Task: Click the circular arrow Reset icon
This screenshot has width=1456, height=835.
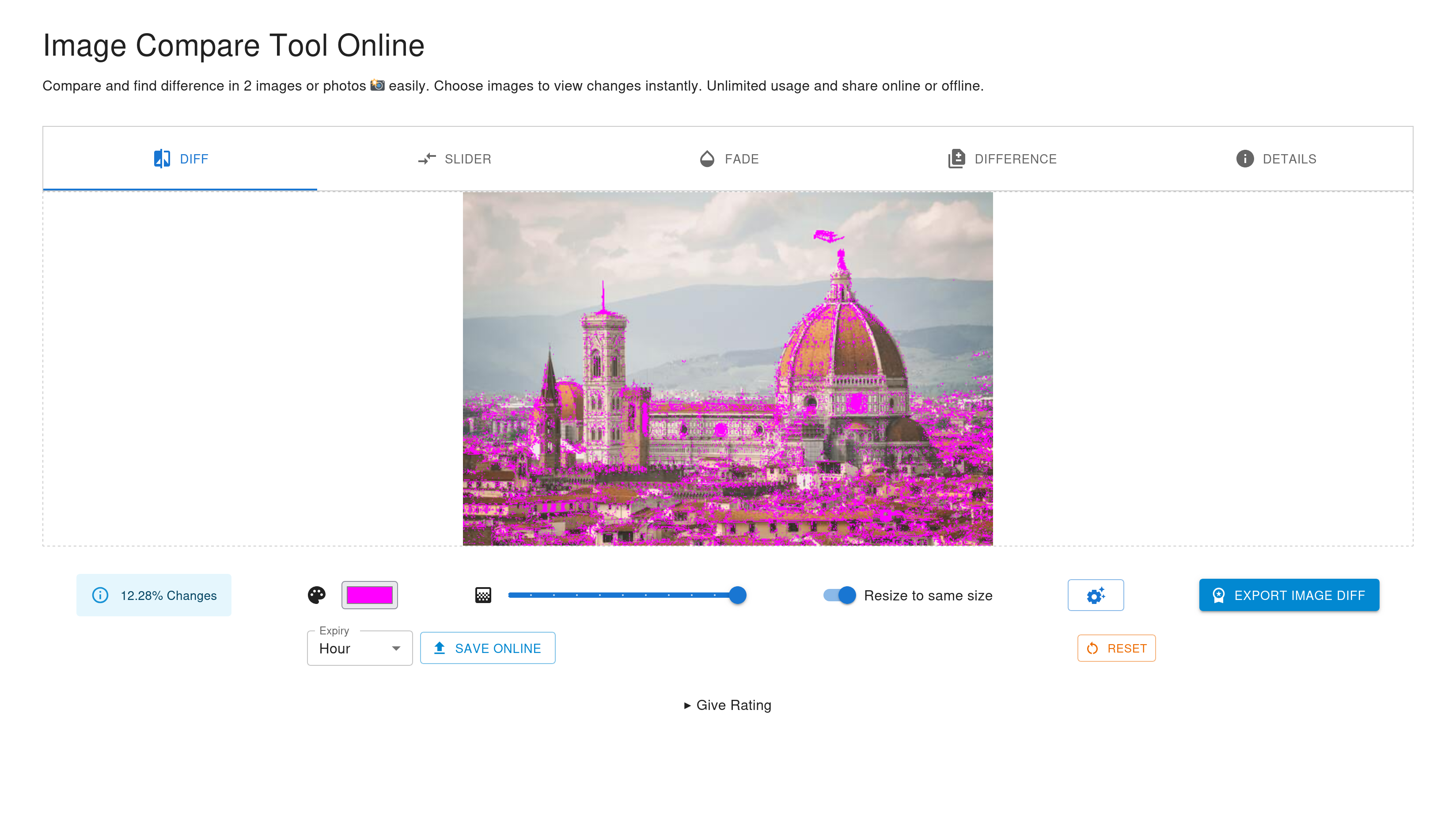Action: coord(1092,648)
